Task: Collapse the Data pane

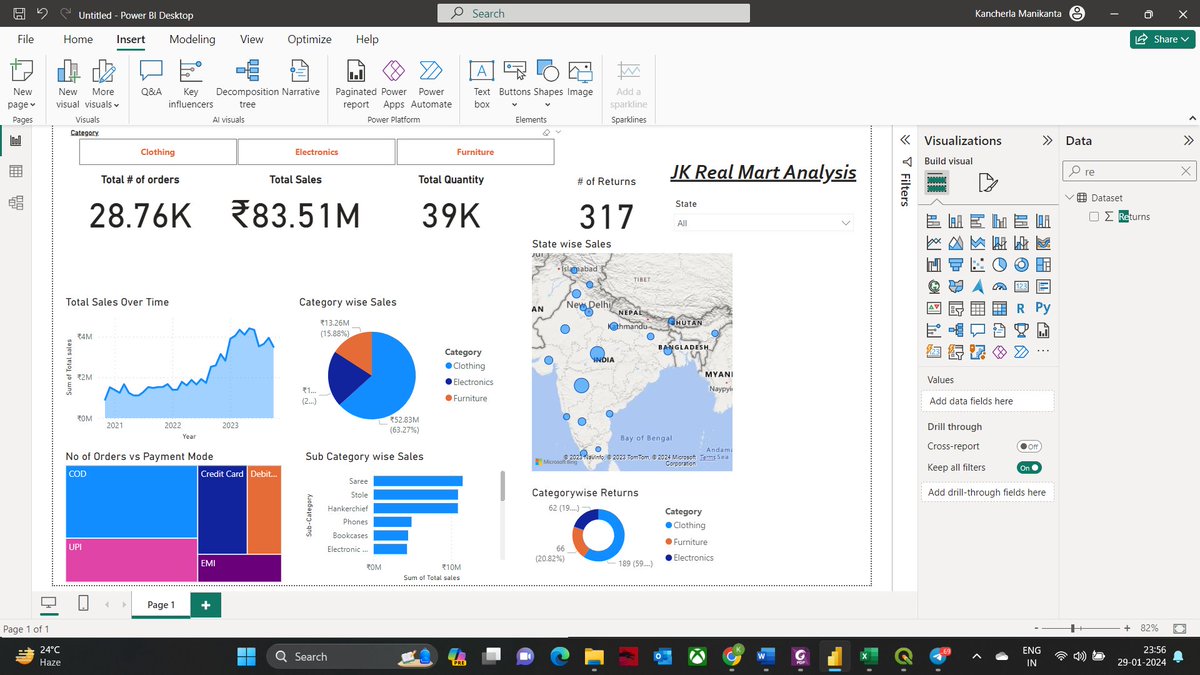Action: tap(1188, 141)
